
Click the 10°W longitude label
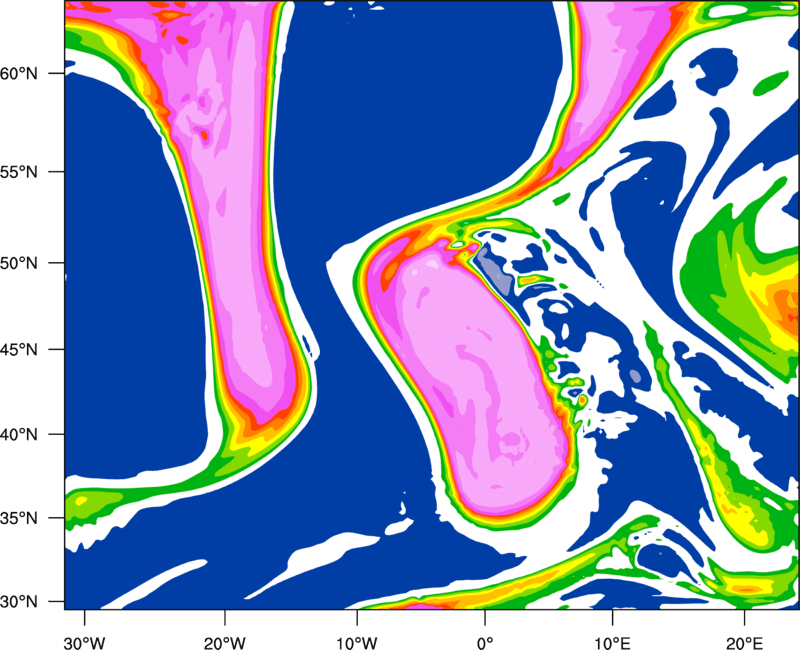coord(357,643)
